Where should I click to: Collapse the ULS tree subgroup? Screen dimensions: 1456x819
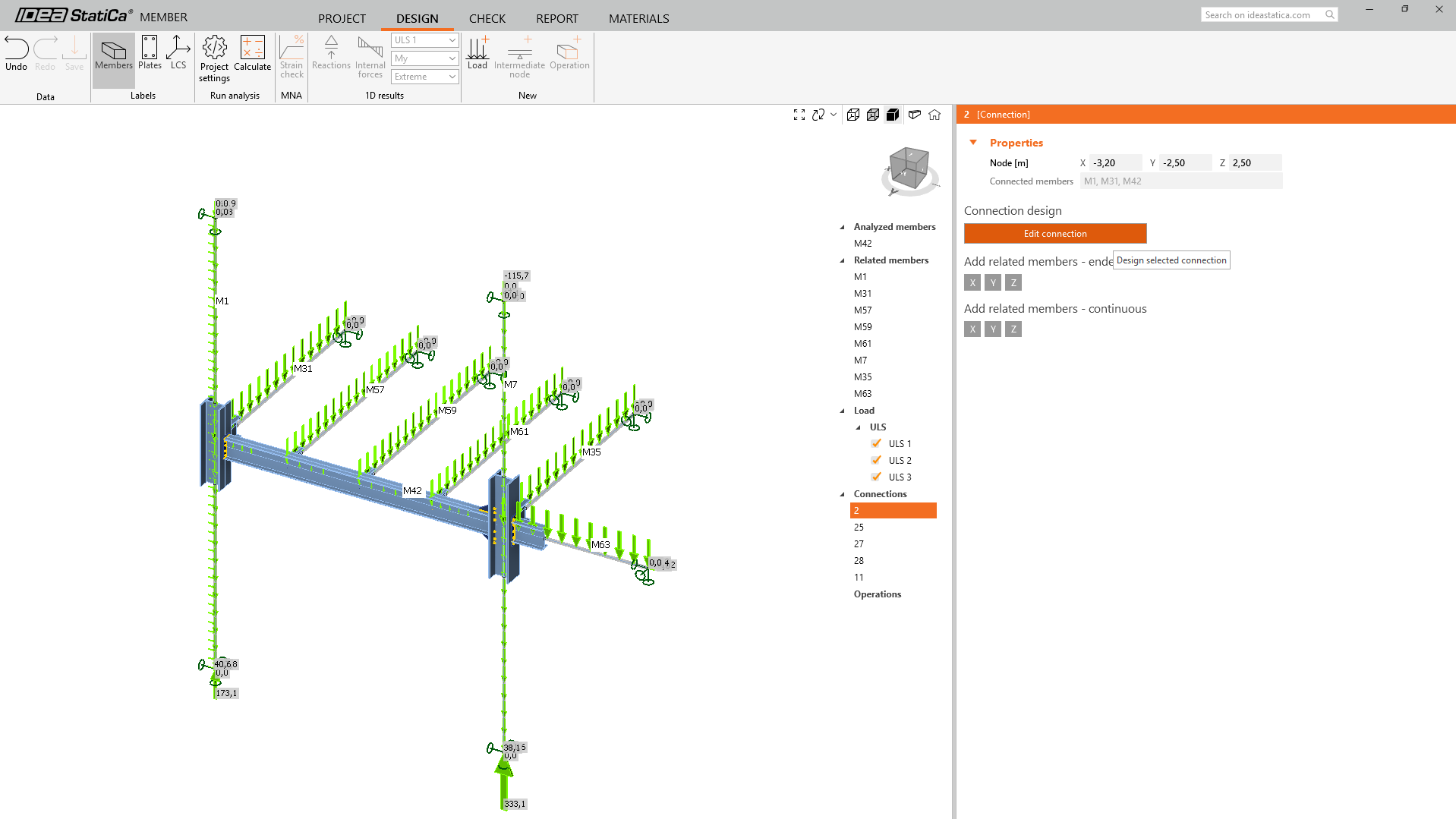(x=858, y=427)
